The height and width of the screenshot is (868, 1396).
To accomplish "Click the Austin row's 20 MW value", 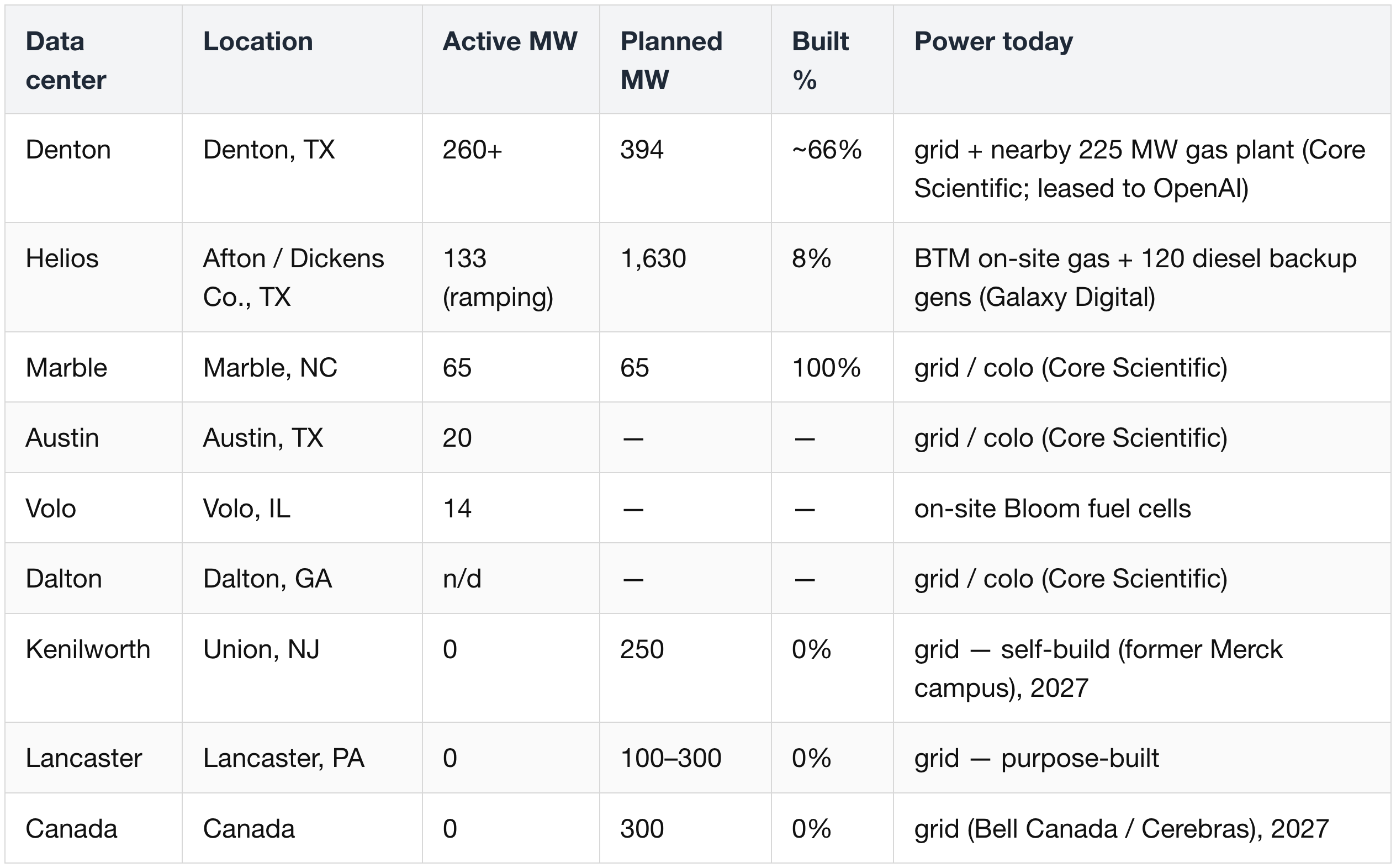I will [457, 438].
